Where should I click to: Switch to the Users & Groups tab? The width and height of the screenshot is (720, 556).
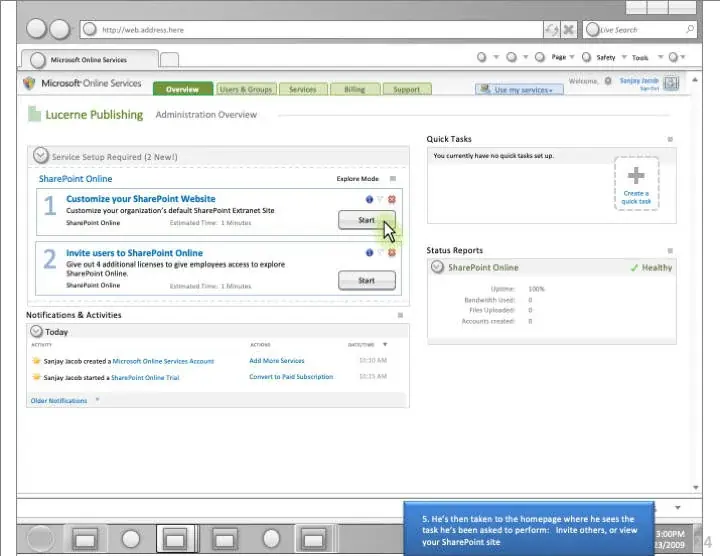click(x=246, y=89)
